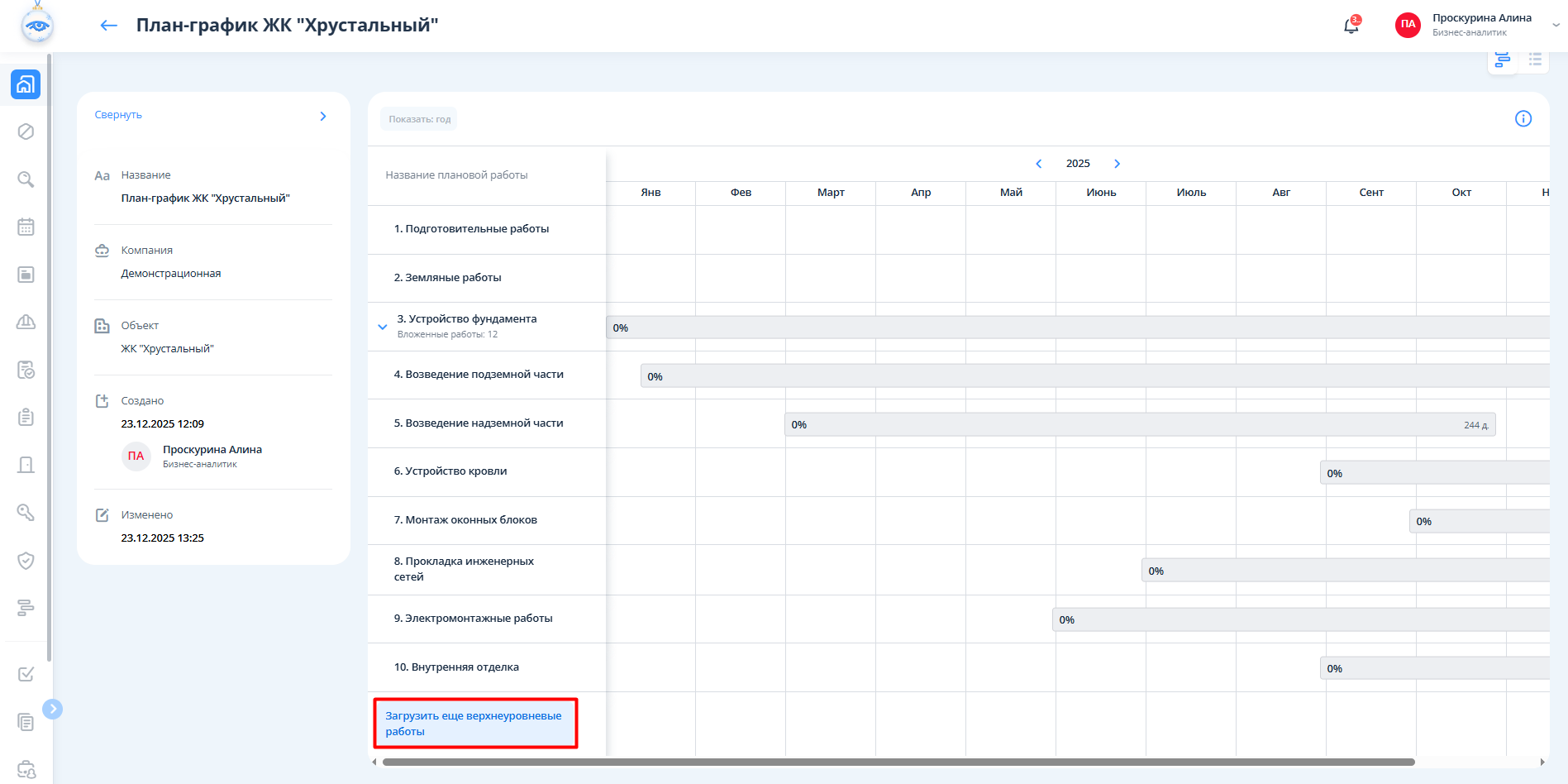Open the search magnifier in the sidebar
The image size is (1568, 784).
26,179
